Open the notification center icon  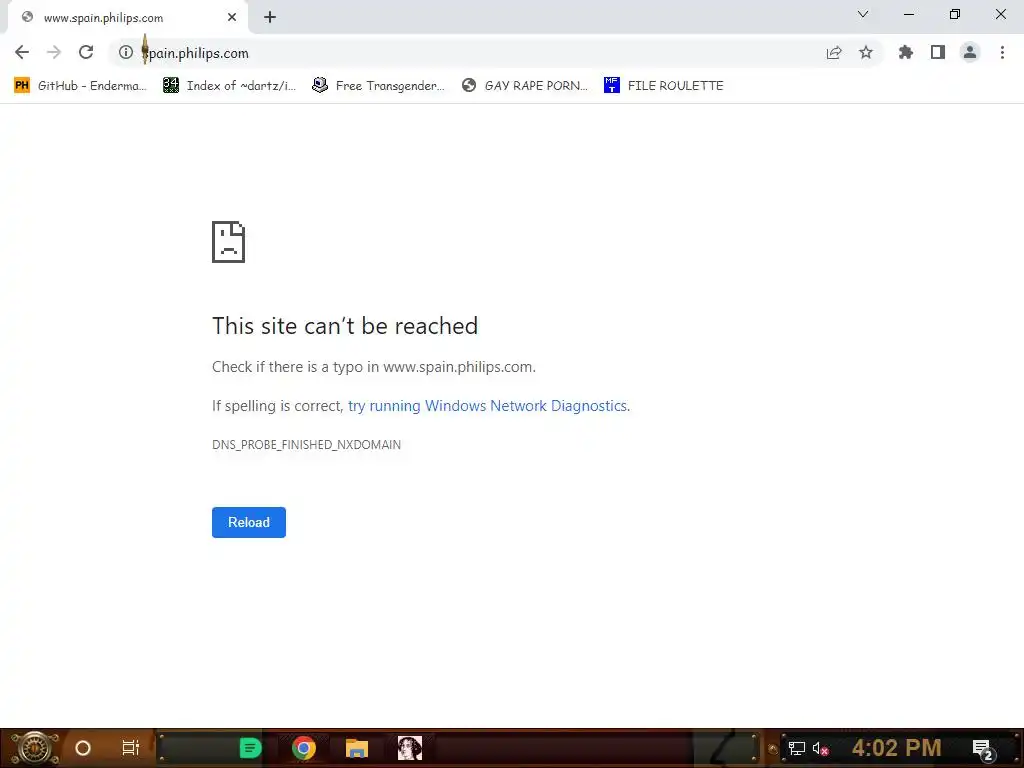tap(983, 749)
